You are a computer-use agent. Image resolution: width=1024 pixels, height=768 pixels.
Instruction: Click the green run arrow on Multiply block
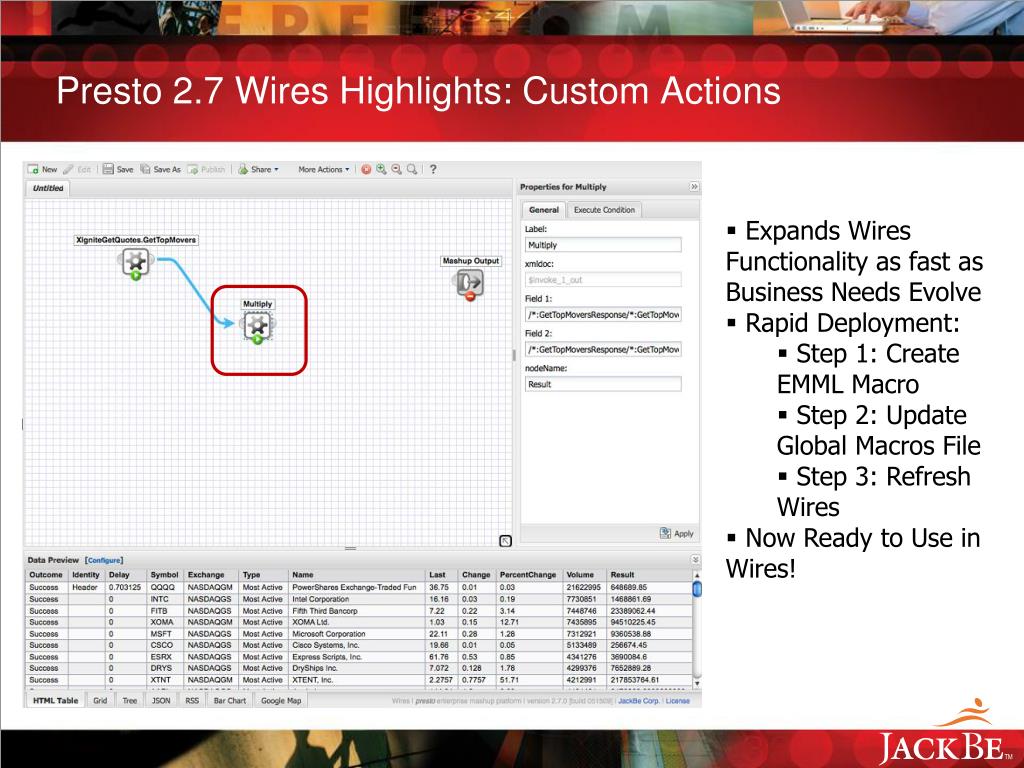[258, 340]
